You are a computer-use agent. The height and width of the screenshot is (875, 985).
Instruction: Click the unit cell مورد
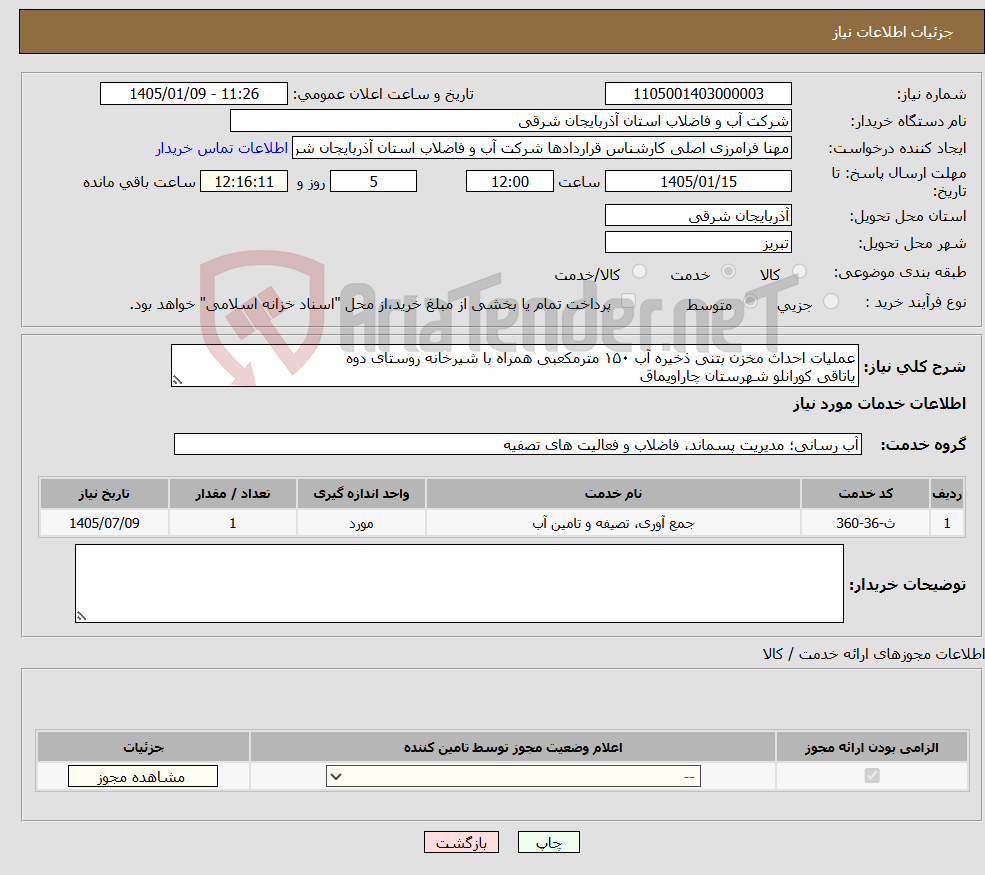click(x=361, y=523)
